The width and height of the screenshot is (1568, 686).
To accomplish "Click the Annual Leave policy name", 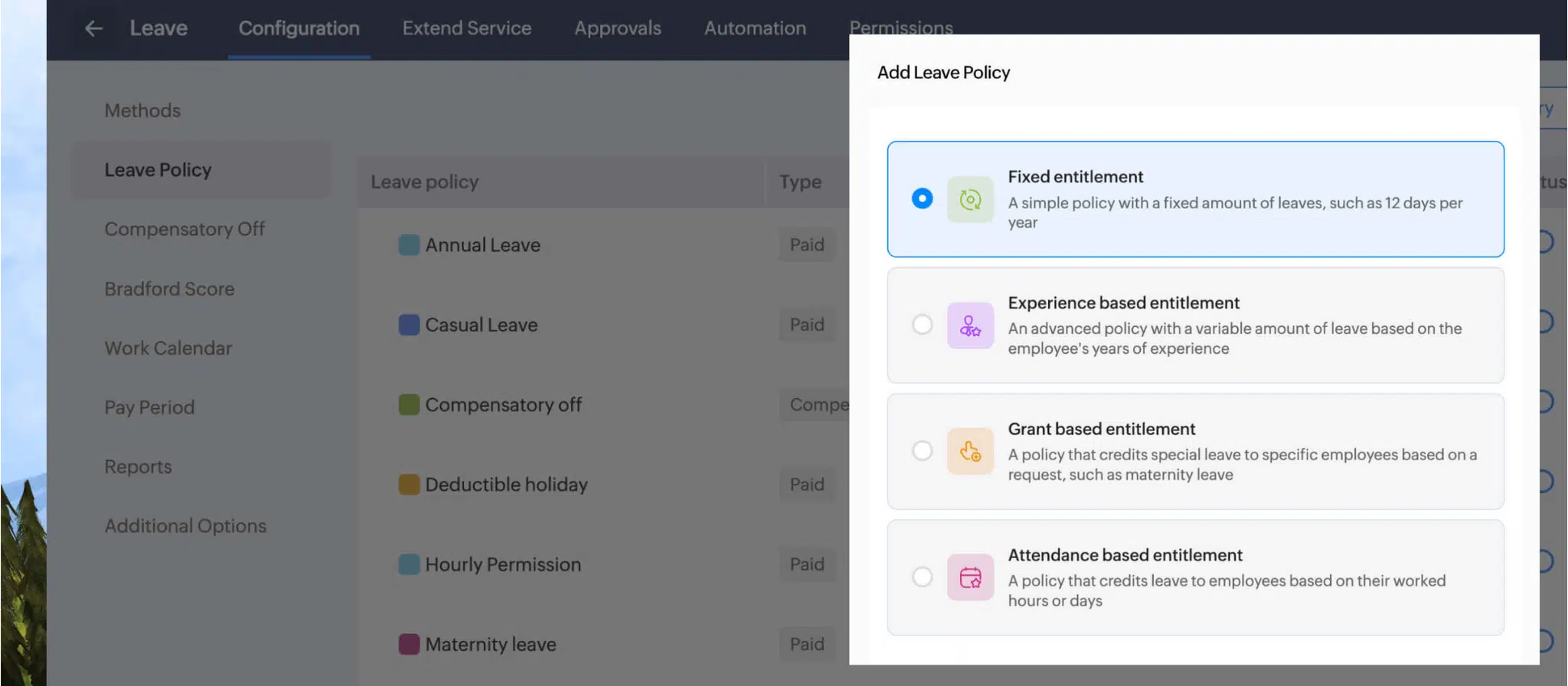I will click(482, 245).
